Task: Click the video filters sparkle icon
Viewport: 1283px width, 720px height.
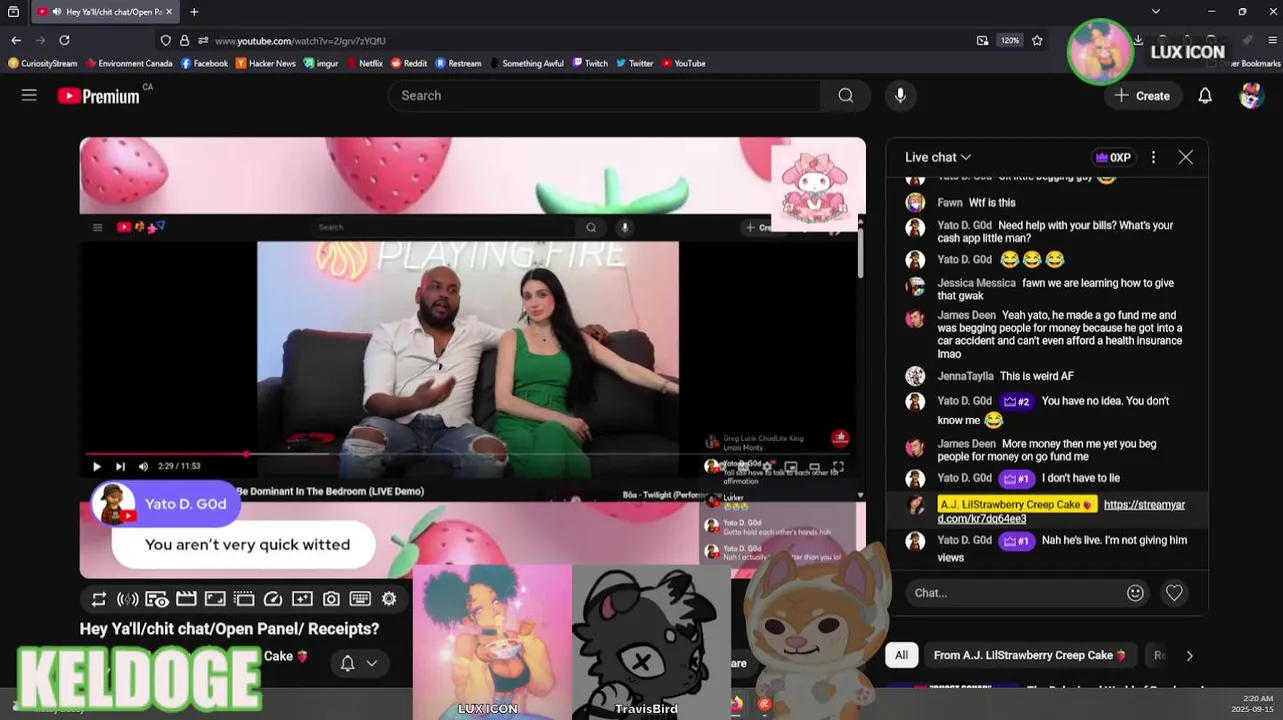Action: coord(302,599)
